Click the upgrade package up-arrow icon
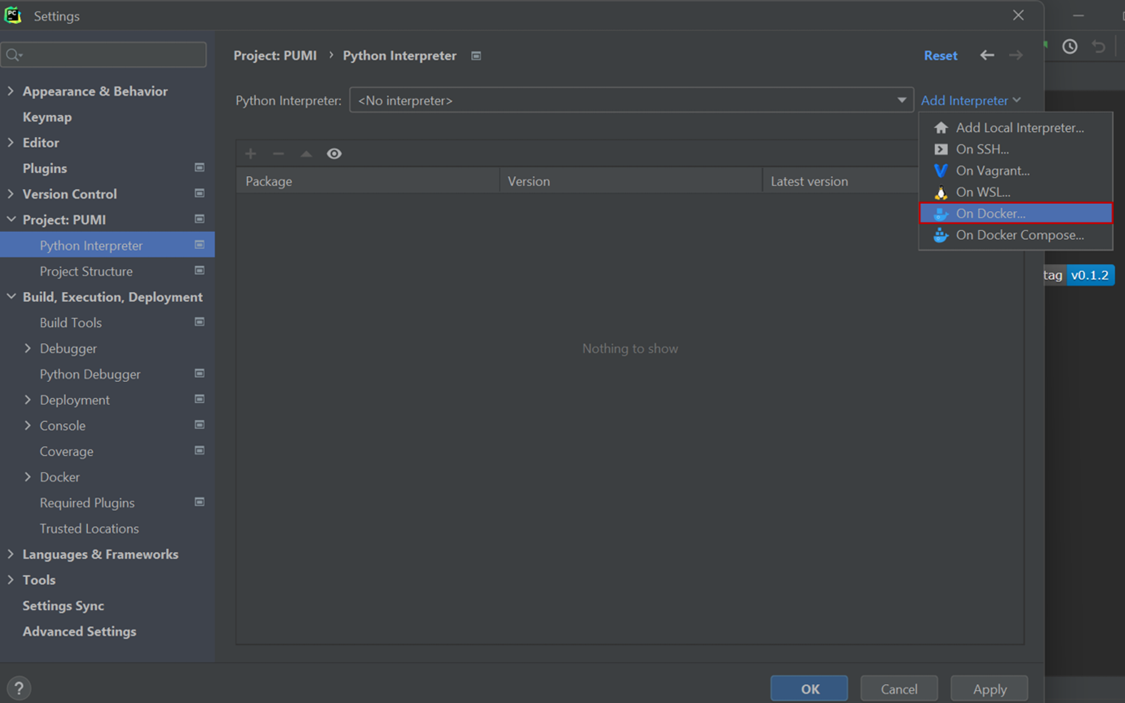This screenshot has width=1125, height=703. (306, 154)
